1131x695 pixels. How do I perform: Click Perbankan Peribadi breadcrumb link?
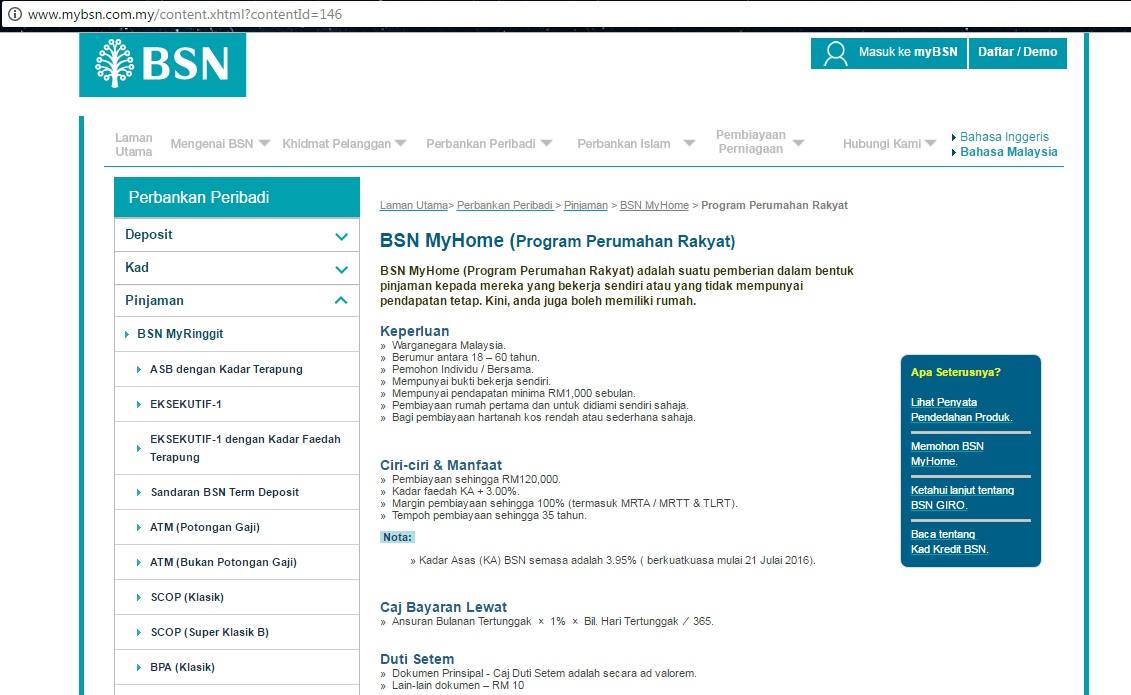[505, 205]
